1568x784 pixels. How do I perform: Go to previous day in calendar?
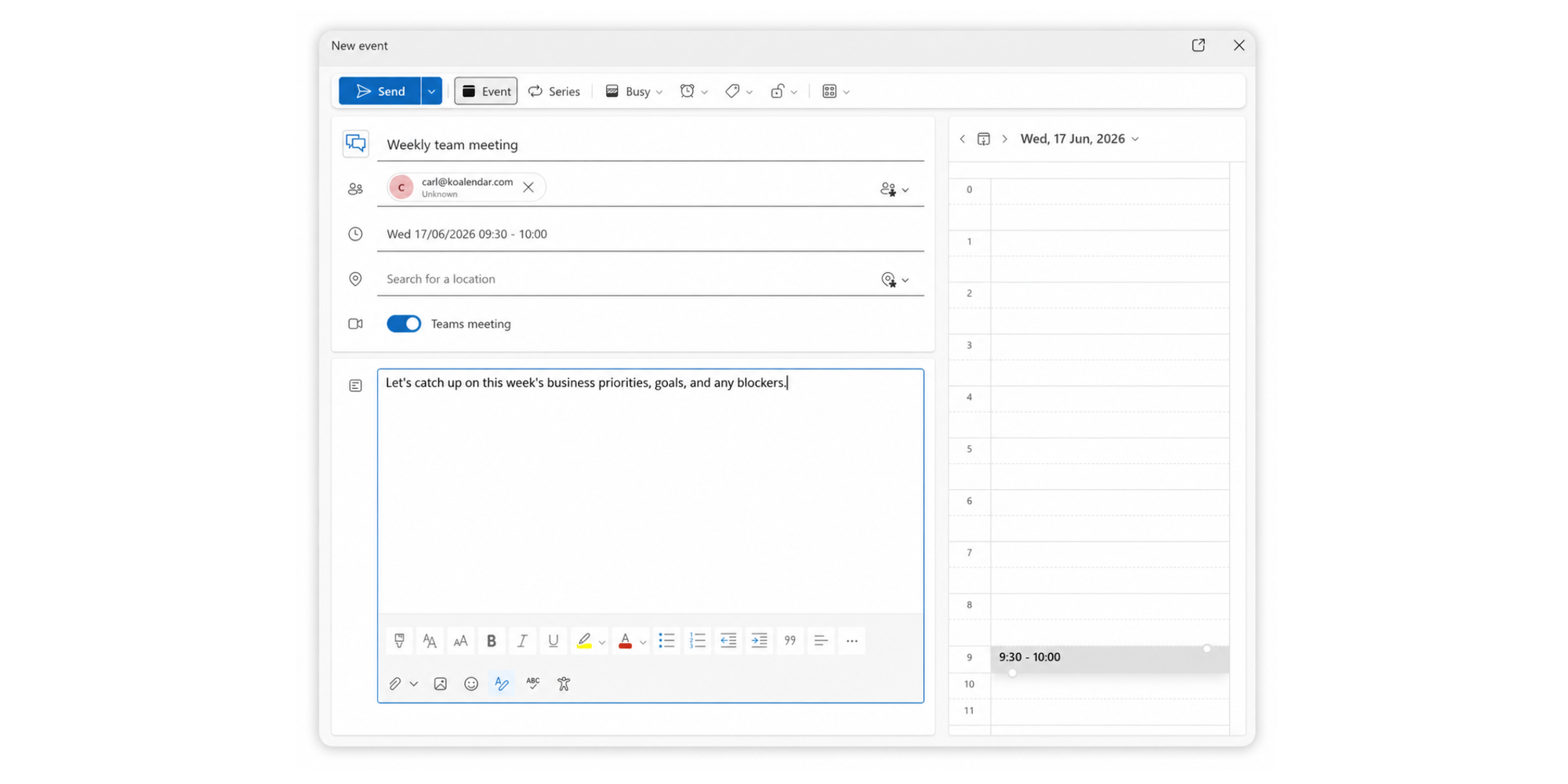pyautogui.click(x=963, y=139)
